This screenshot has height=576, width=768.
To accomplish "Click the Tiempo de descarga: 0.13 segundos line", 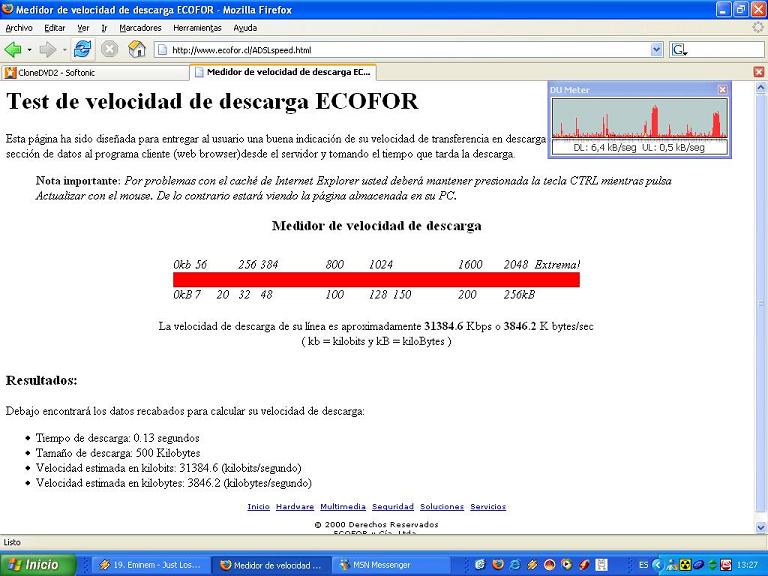I will (118, 438).
